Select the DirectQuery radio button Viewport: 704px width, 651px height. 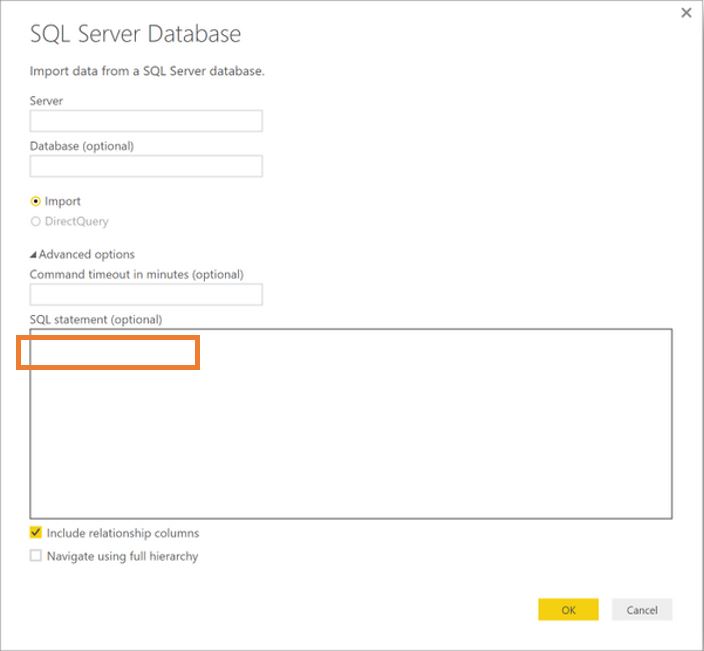(x=35, y=221)
